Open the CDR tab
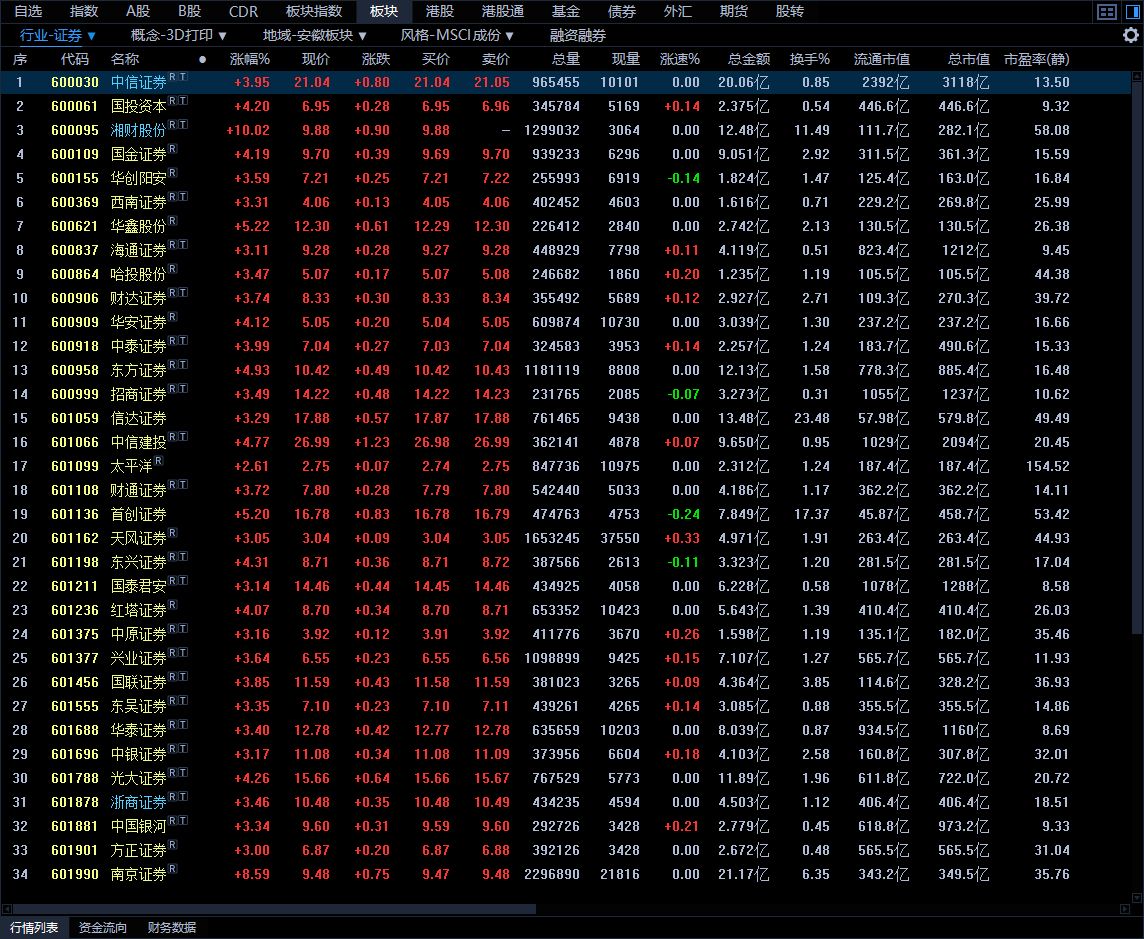 click(244, 11)
